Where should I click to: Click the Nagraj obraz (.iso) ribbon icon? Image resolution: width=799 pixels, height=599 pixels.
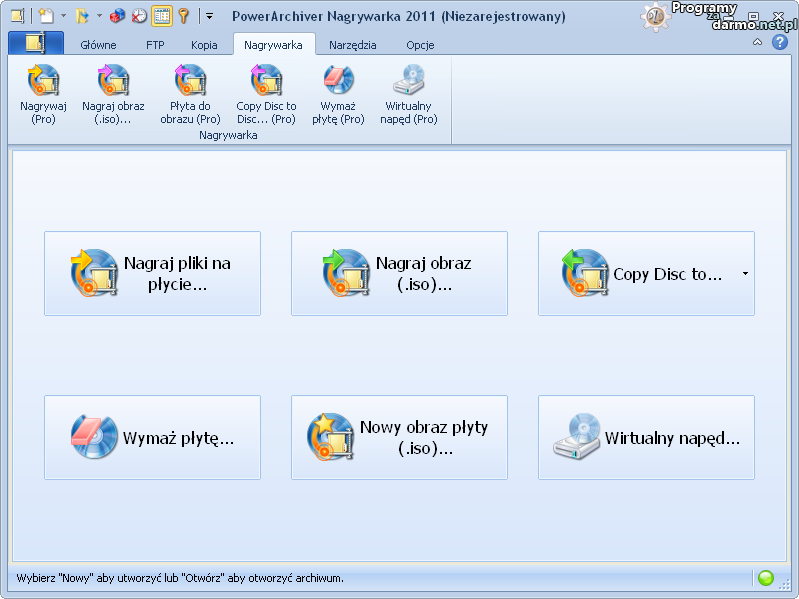pyautogui.click(x=112, y=80)
